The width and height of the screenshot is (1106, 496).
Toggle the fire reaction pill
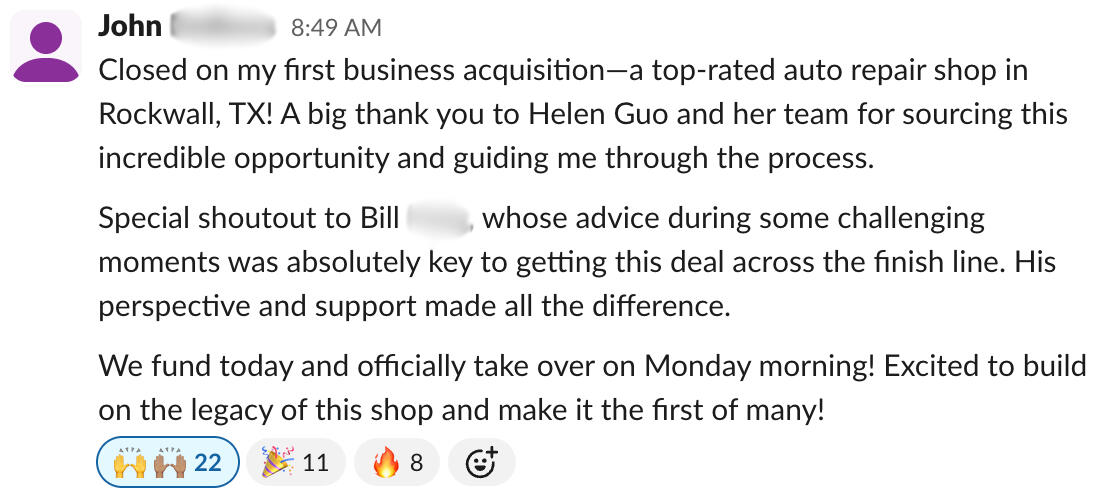pos(397,463)
